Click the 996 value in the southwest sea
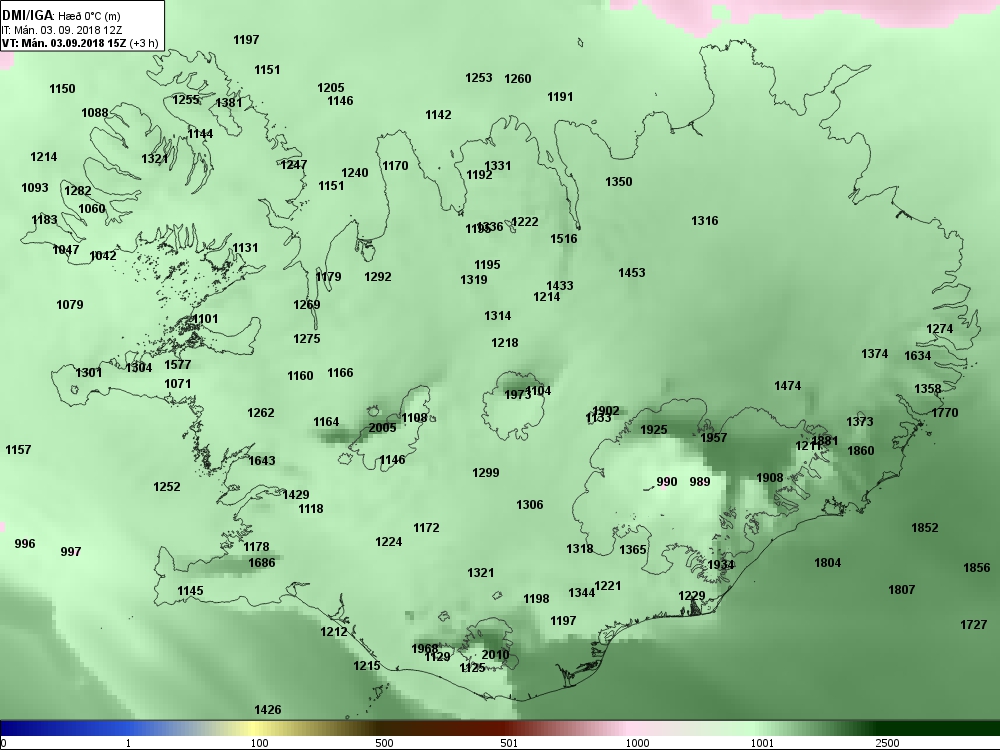The width and height of the screenshot is (1000, 750). [24, 543]
